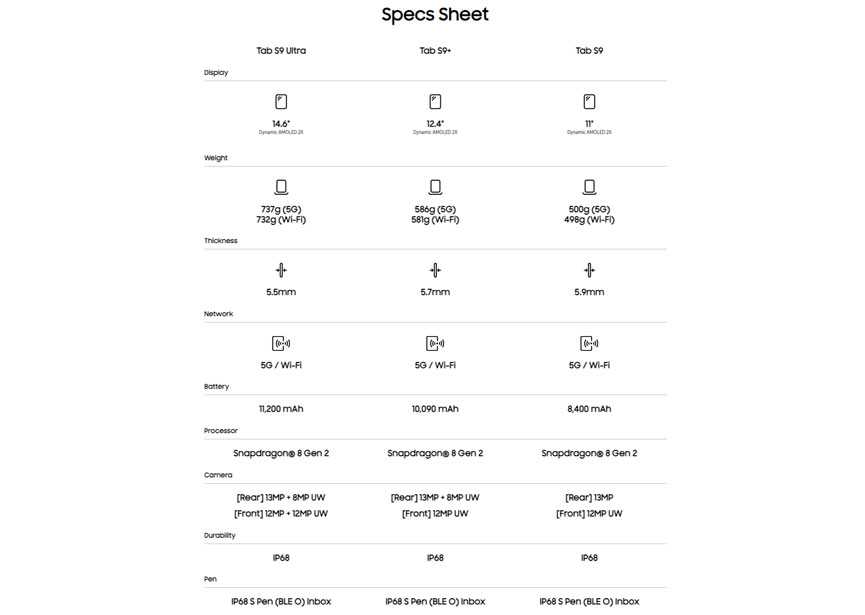Viewport: 865px width, 615px height.
Task: Click the Specs Sheet heading
Action: [x=435, y=15]
